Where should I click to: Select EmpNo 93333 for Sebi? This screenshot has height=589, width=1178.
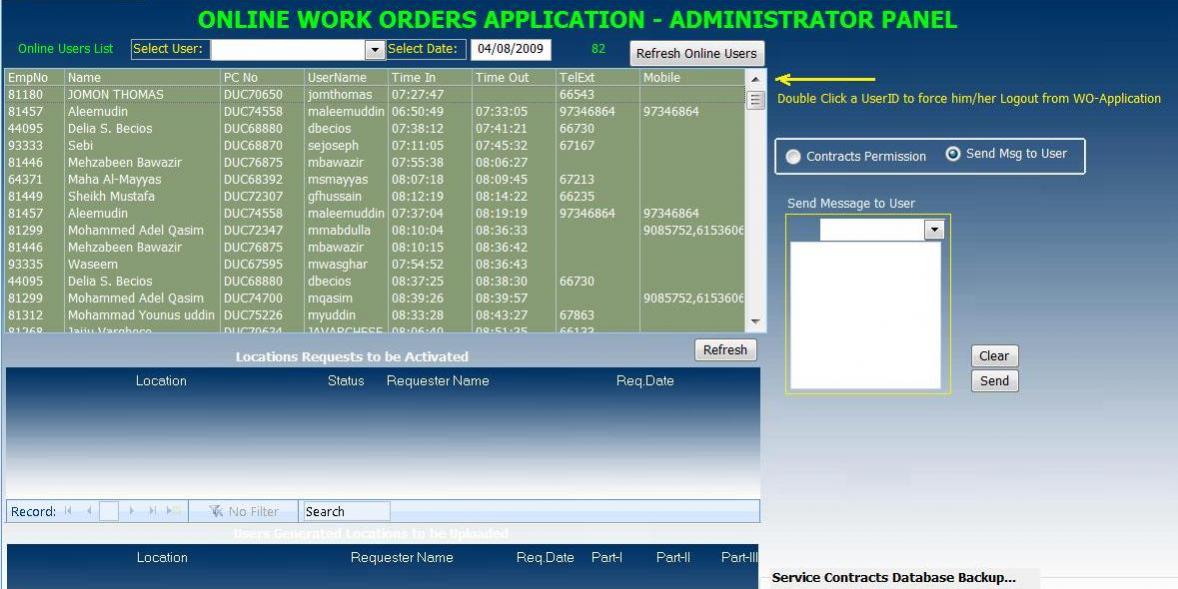[26, 146]
